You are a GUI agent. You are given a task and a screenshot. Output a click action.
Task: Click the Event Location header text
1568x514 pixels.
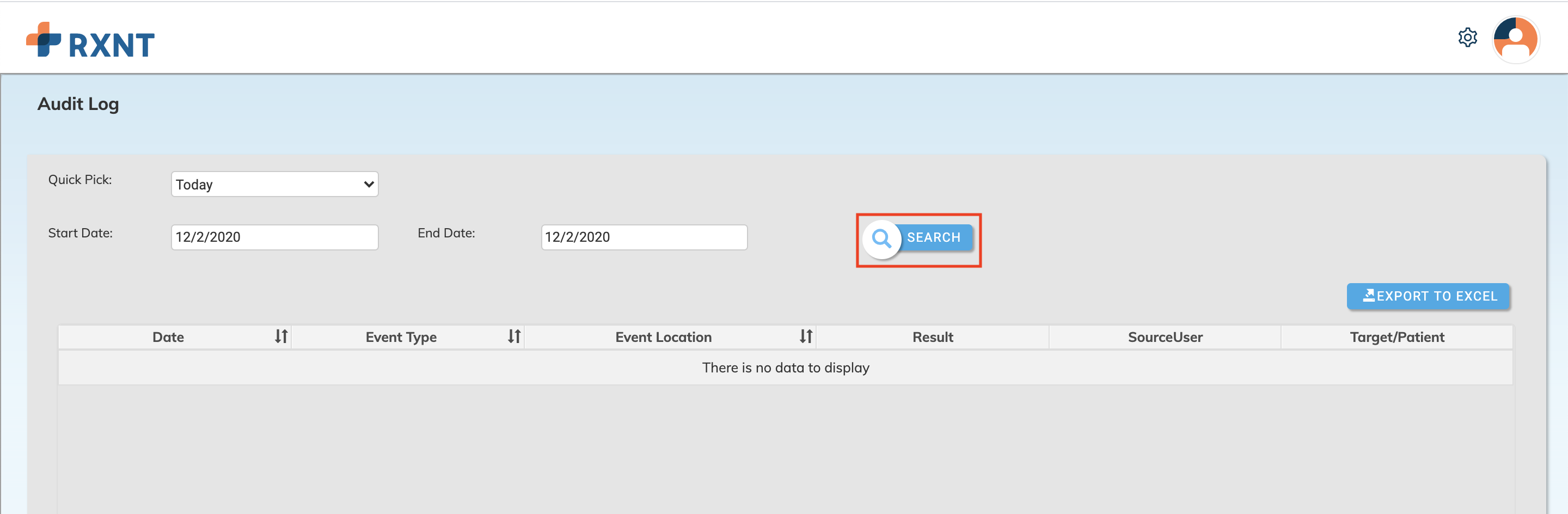[663, 337]
